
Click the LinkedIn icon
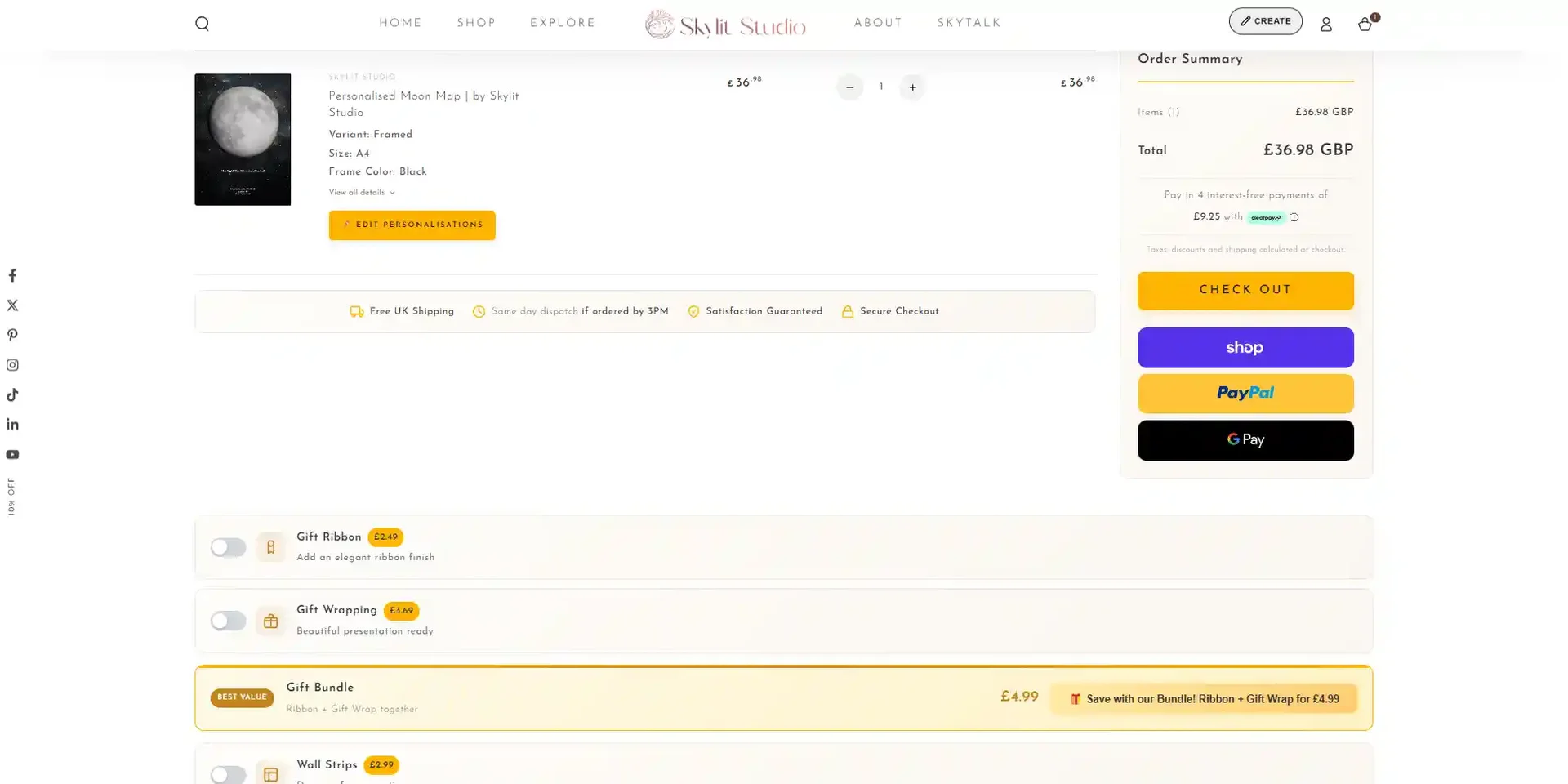[12, 424]
